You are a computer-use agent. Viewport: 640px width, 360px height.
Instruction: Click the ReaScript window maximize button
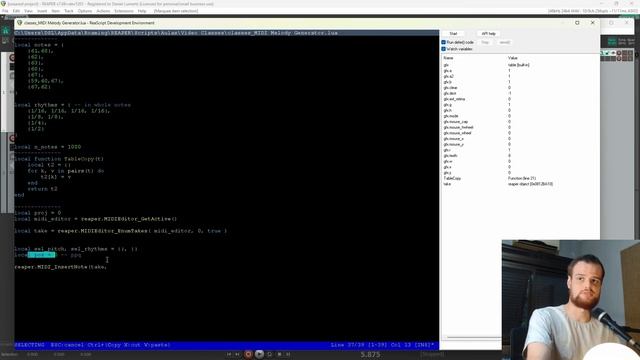577,23
